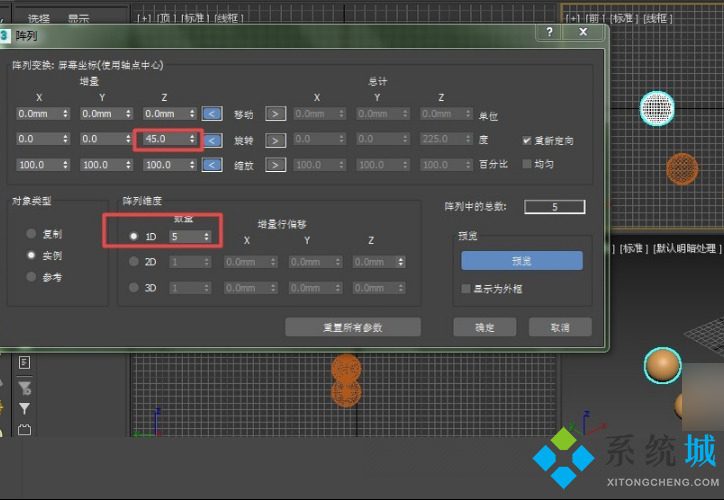Enable the 重新定向 (Re-Orient) checkbox
This screenshot has height=500, width=724.
527,140
